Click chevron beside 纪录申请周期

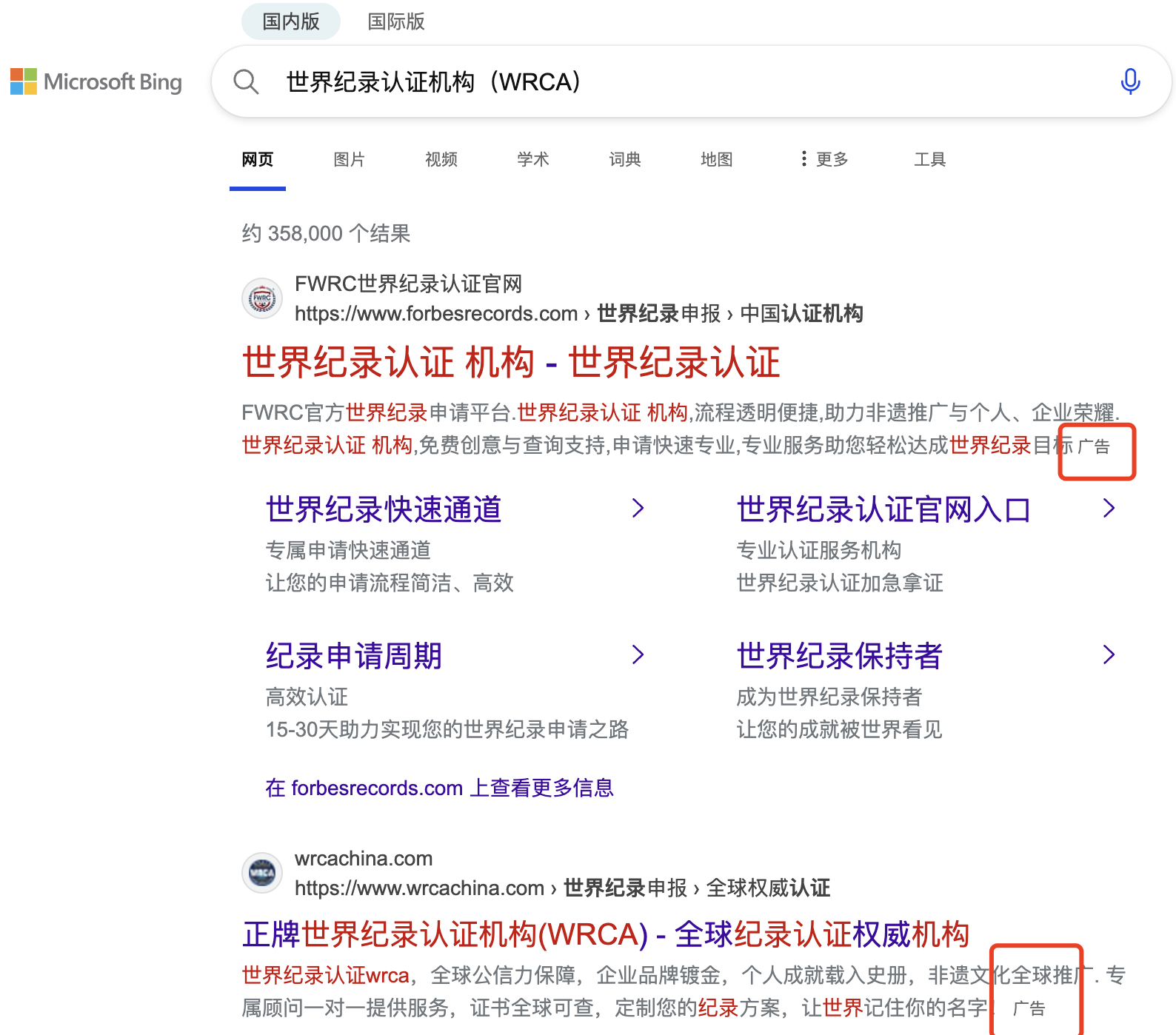[x=638, y=654]
